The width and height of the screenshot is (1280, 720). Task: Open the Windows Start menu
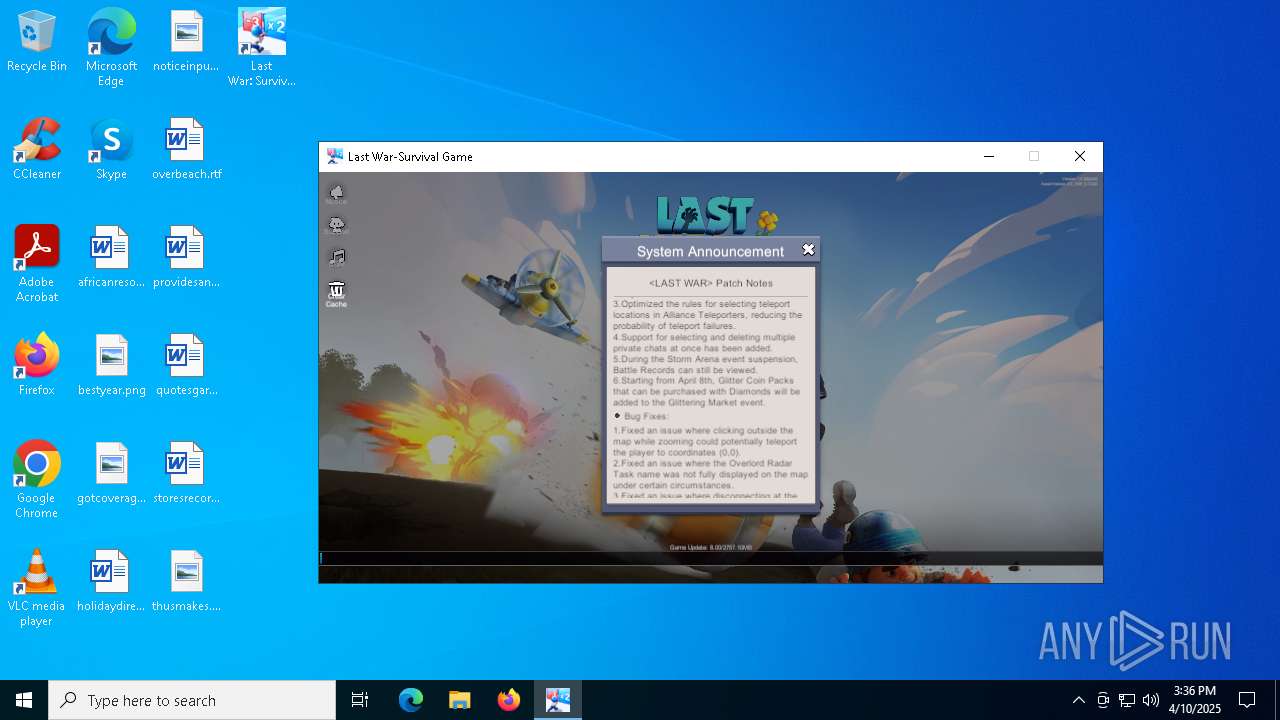point(24,700)
